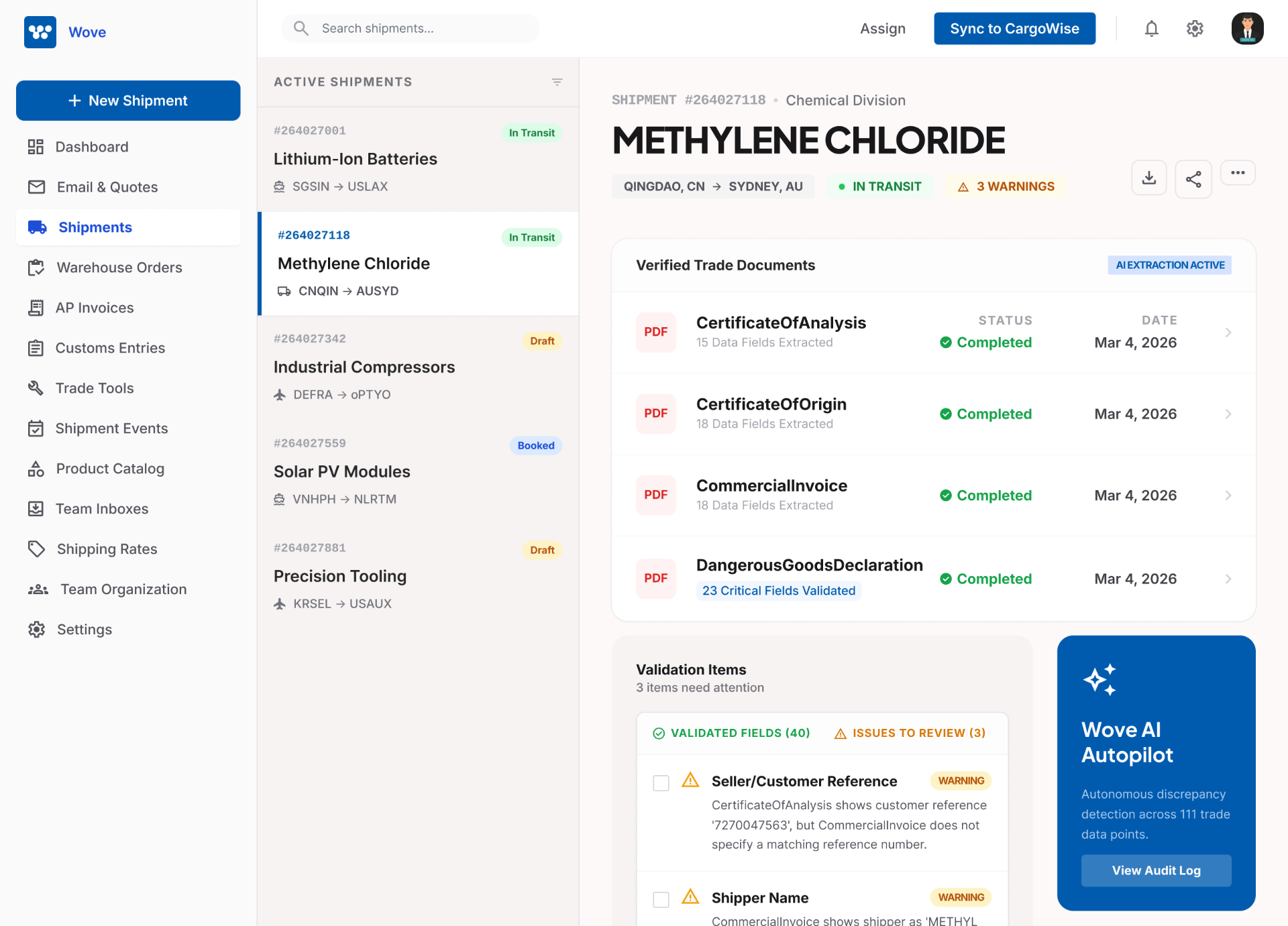The width and height of the screenshot is (1288, 926).
Task: Switch to the Shipments section
Action: [x=95, y=227]
